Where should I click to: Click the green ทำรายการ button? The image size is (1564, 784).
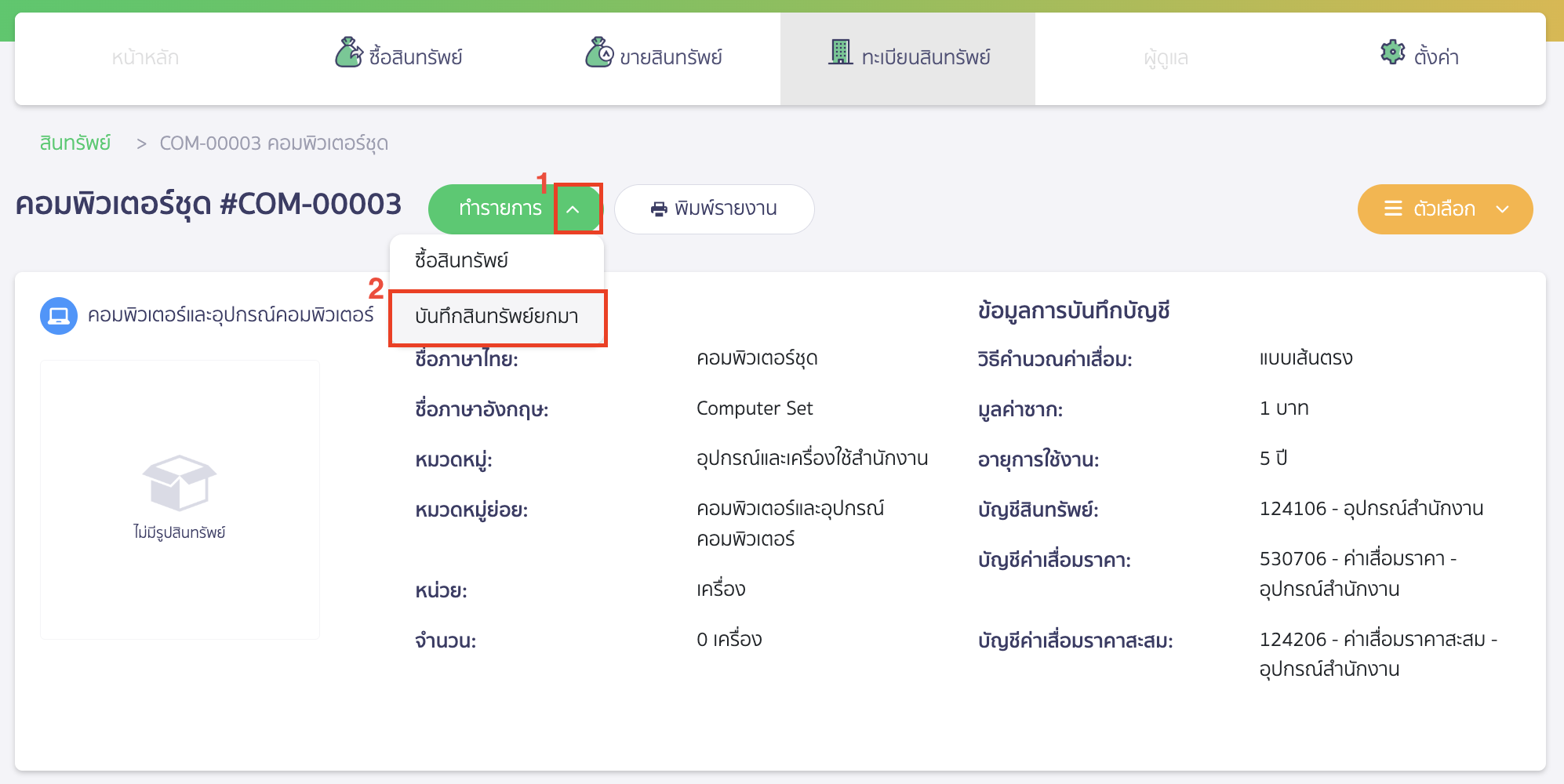tap(502, 209)
